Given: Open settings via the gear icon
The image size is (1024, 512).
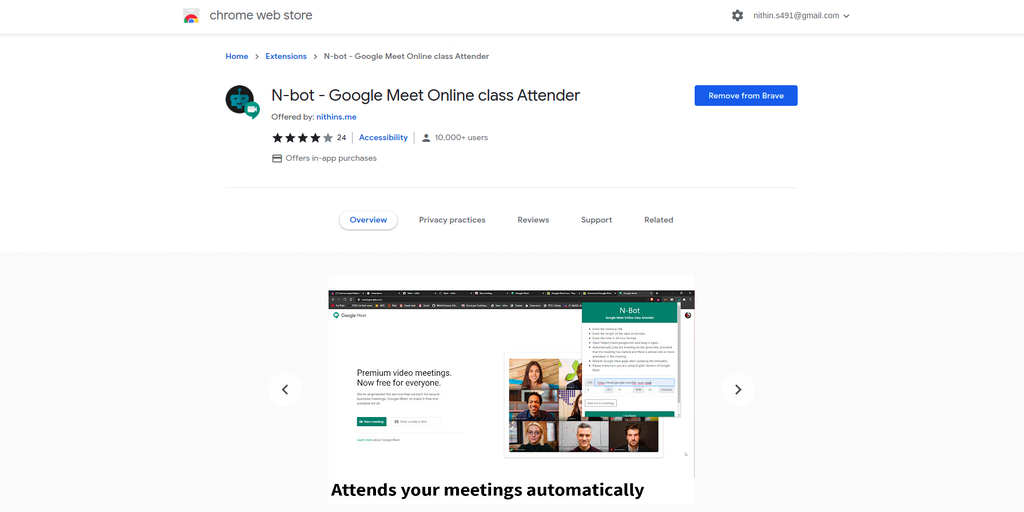Looking at the screenshot, I should tap(737, 16).
